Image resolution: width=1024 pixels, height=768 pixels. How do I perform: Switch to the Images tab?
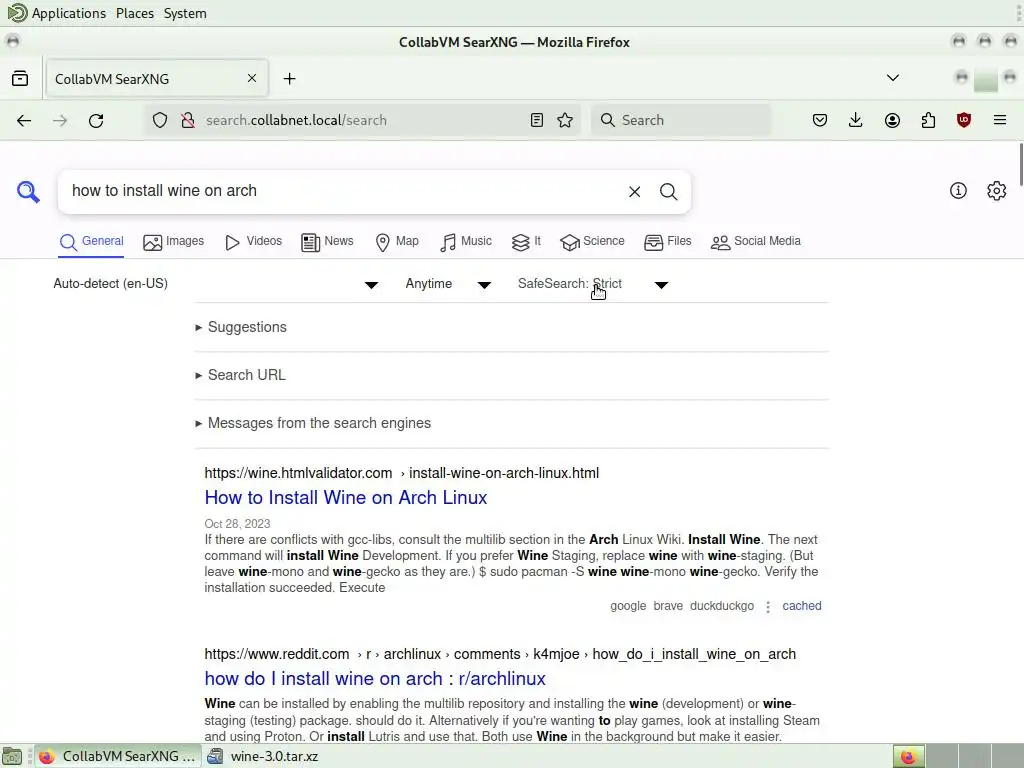pos(174,242)
